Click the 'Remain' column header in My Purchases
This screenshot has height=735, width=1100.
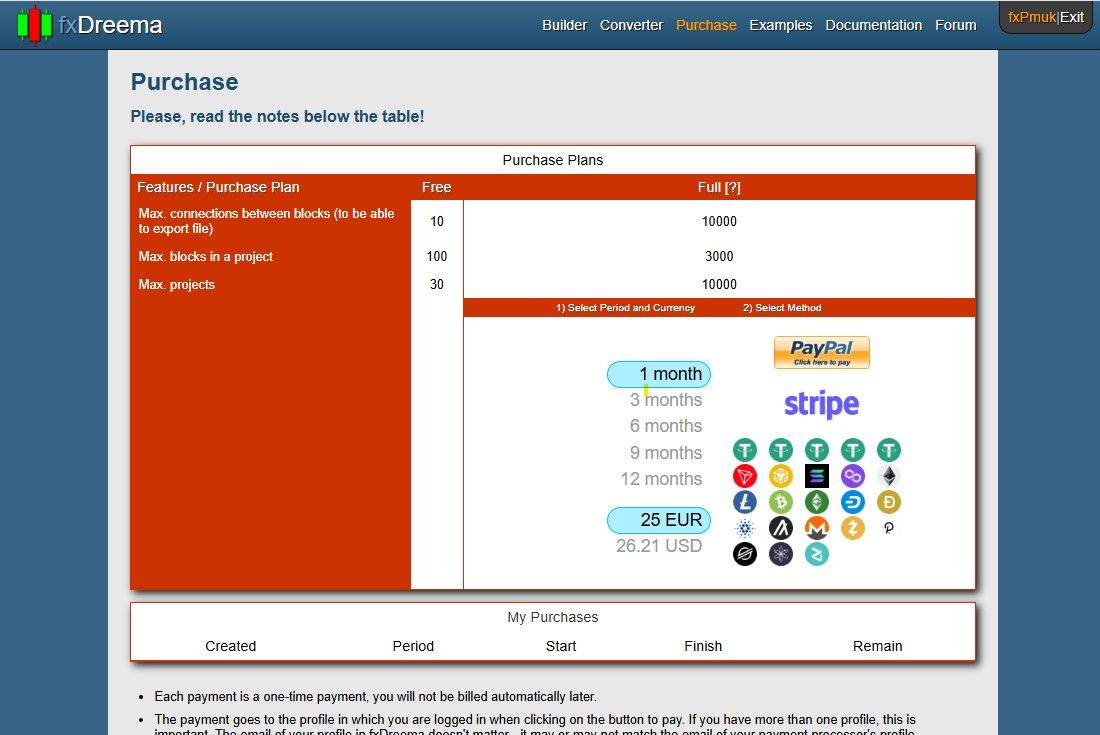pyautogui.click(x=878, y=646)
